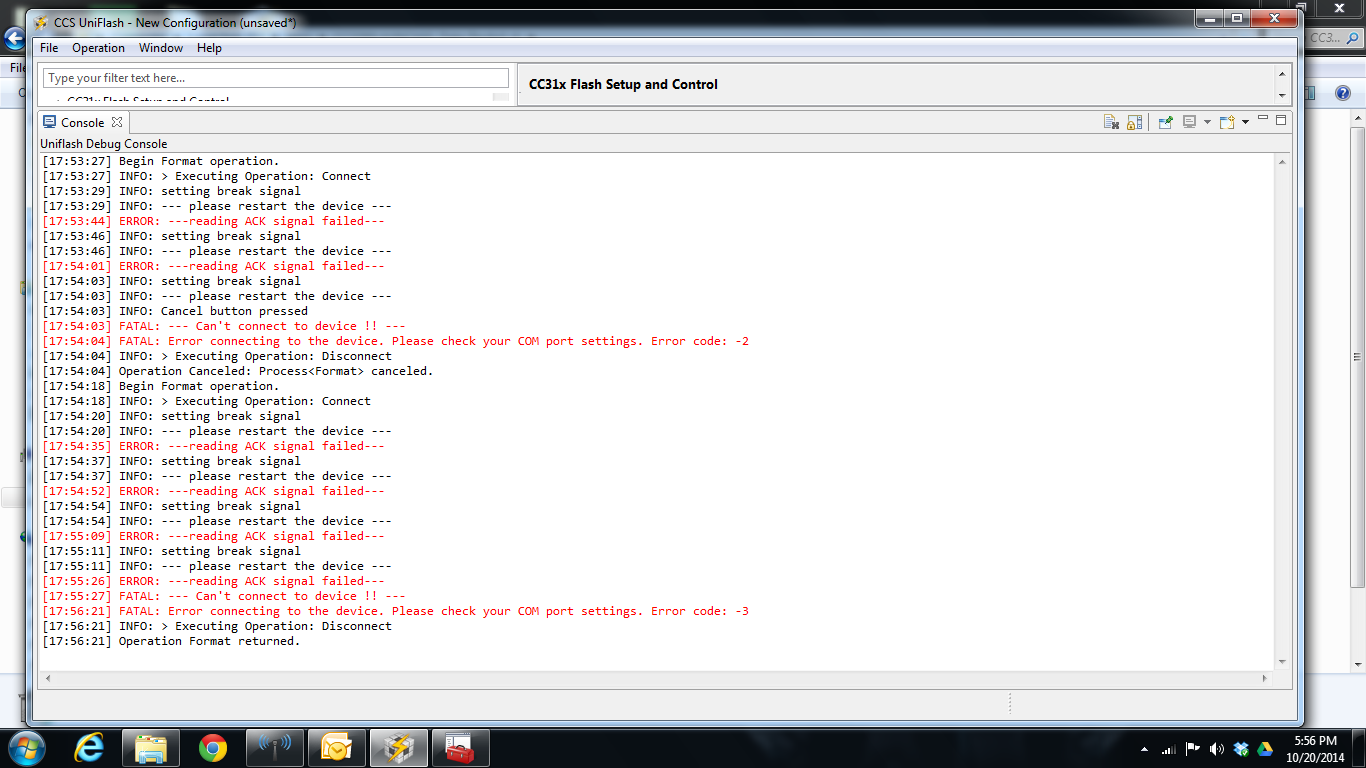Click the Back arrow in the background window
1366x768 pixels.
click(x=14, y=38)
